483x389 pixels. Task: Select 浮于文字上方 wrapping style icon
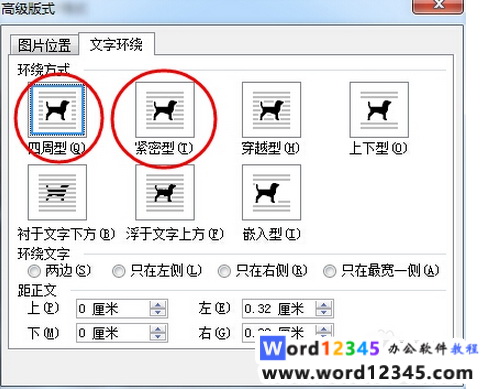point(165,192)
